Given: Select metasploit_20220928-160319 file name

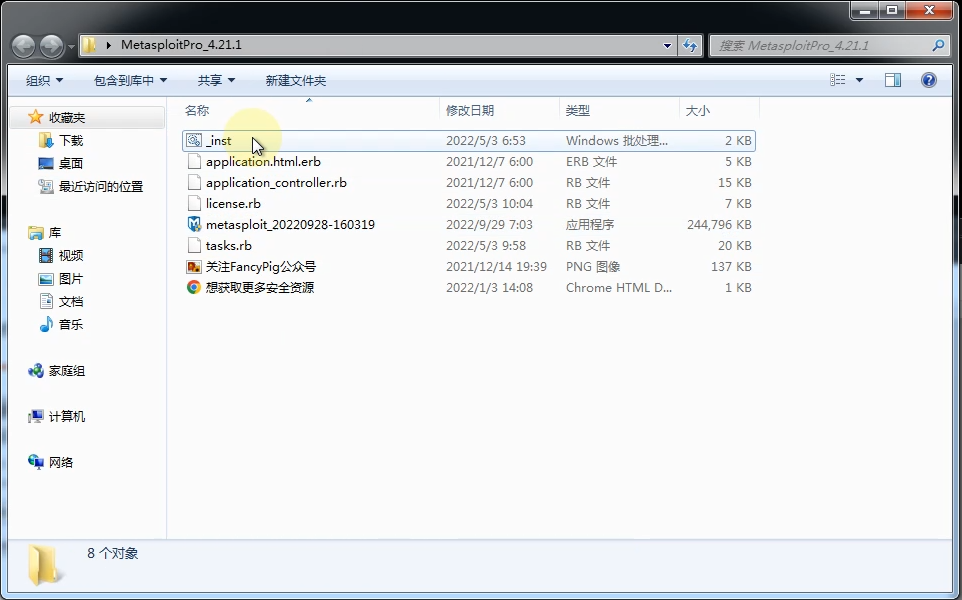Looking at the screenshot, I should point(290,225).
